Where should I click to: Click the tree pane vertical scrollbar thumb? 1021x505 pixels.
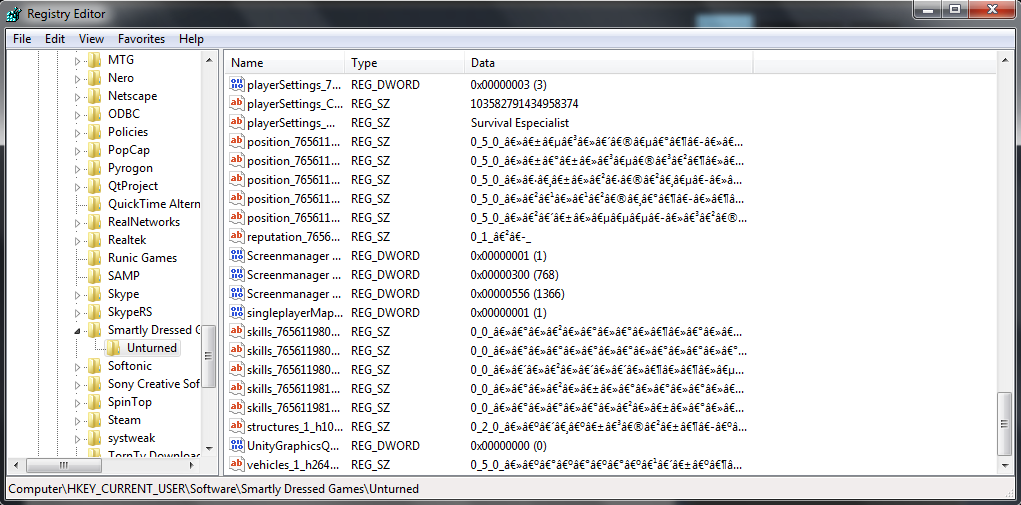point(209,357)
